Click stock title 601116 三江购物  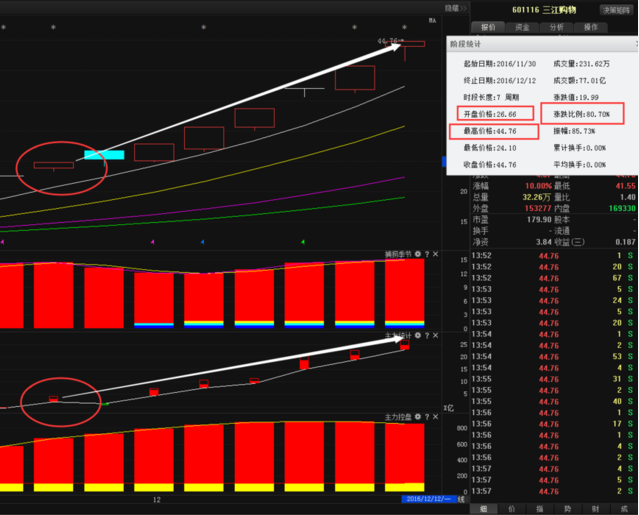coord(544,10)
